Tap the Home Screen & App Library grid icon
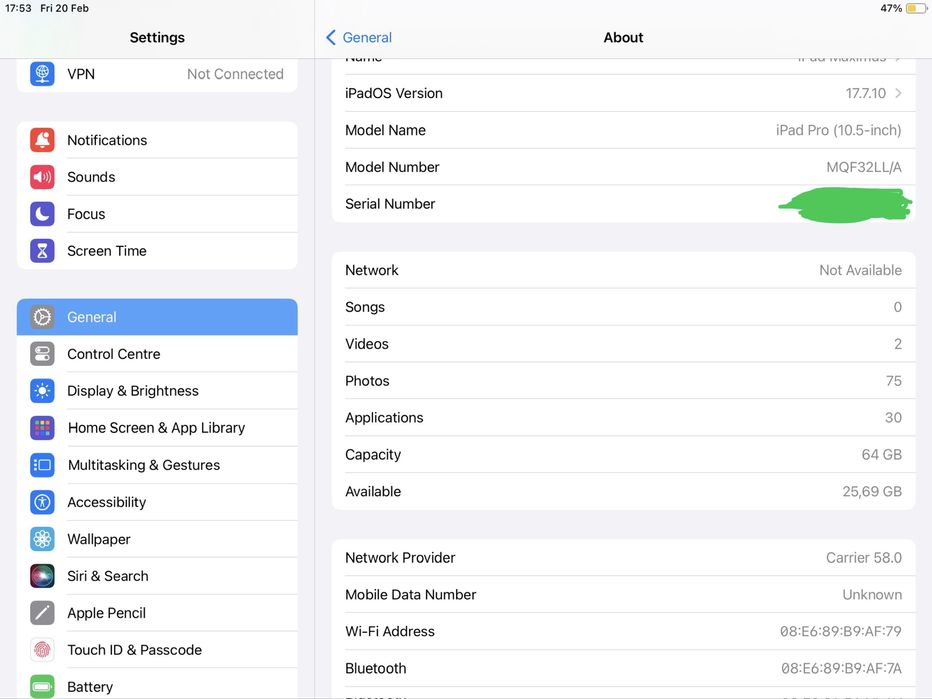The image size is (932, 699). pyautogui.click(x=42, y=427)
